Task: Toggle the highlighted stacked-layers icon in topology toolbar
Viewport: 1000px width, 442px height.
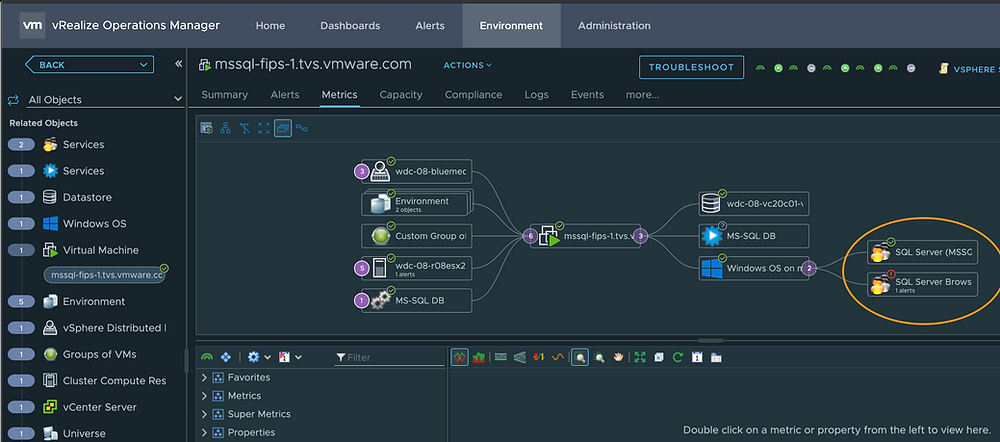Action: point(283,128)
